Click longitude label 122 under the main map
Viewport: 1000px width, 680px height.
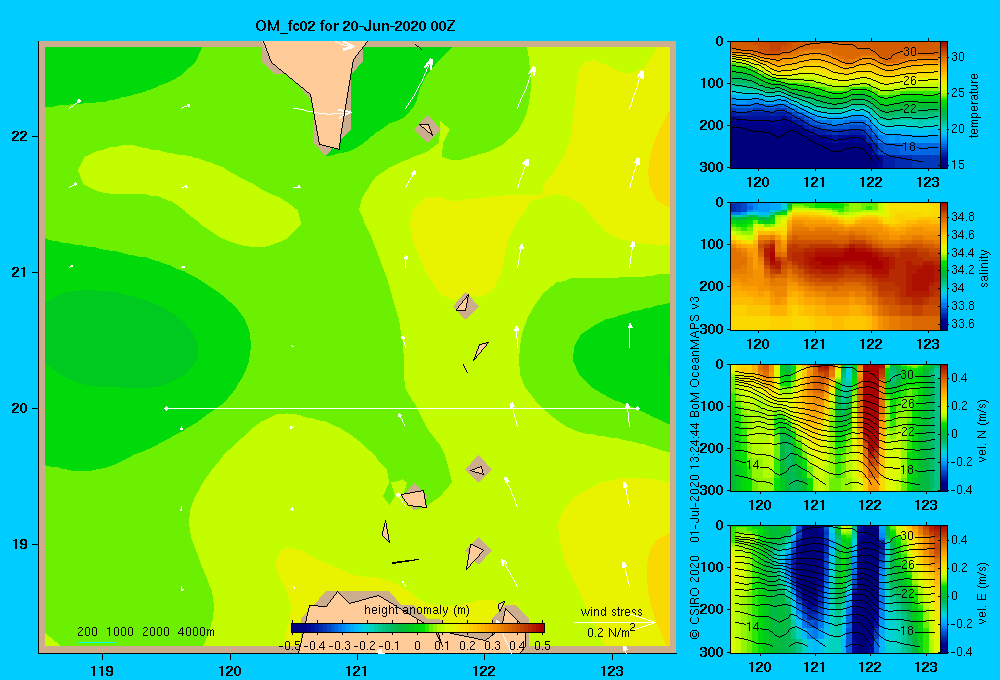[x=485, y=670]
